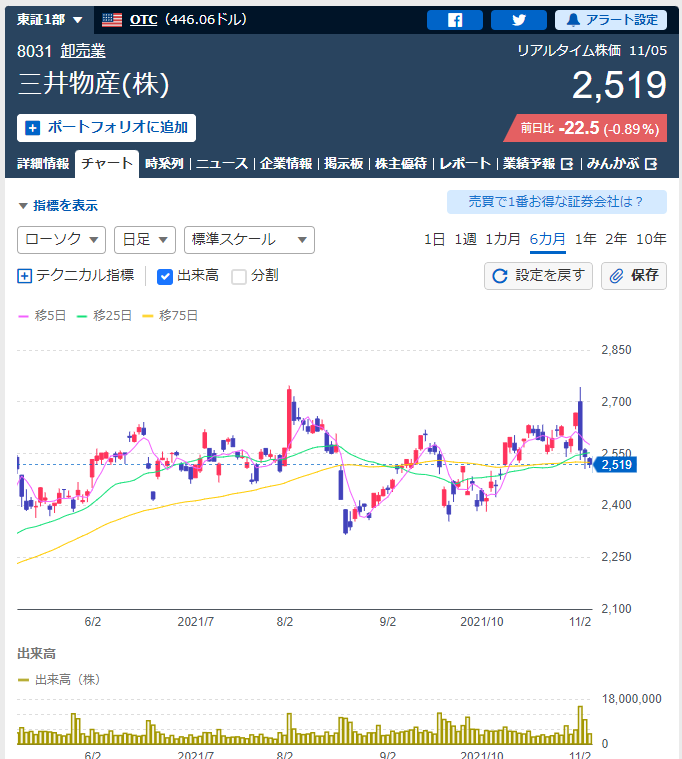Viewport: 682px width, 759px height.
Task: Click the paperclip icon in 保存
Action: click(x=616, y=276)
